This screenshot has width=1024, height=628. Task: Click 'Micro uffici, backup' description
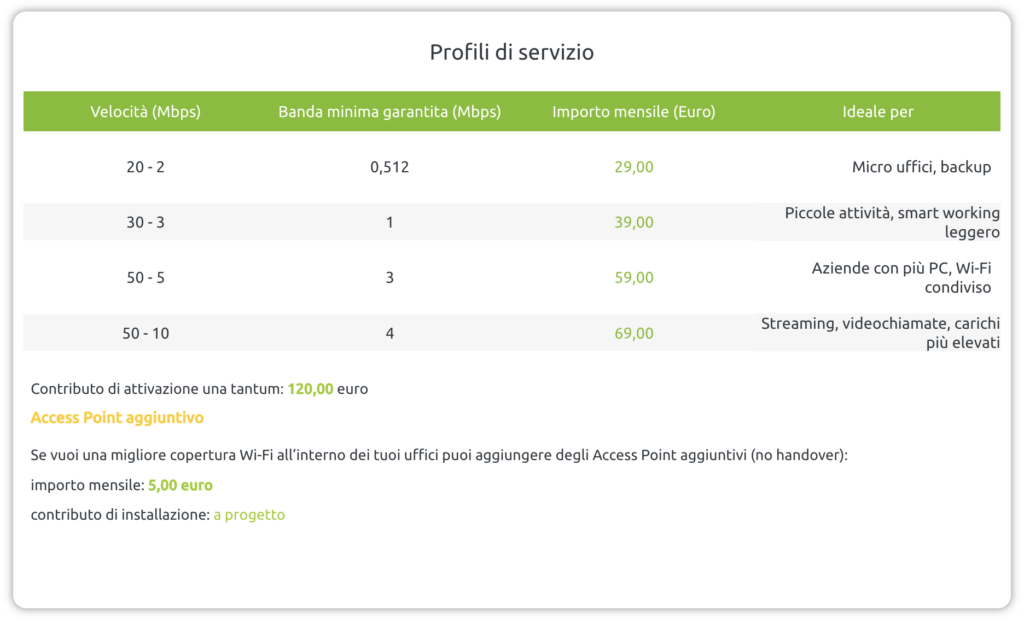pyautogui.click(x=921, y=167)
